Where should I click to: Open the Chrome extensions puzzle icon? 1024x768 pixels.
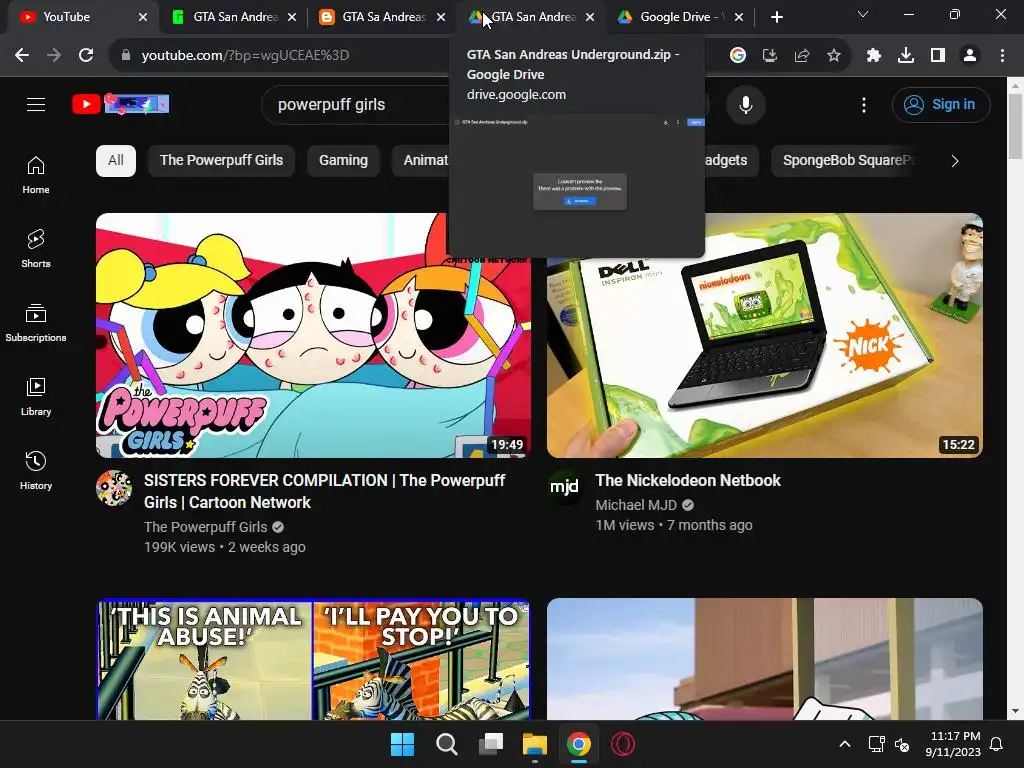click(x=874, y=56)
